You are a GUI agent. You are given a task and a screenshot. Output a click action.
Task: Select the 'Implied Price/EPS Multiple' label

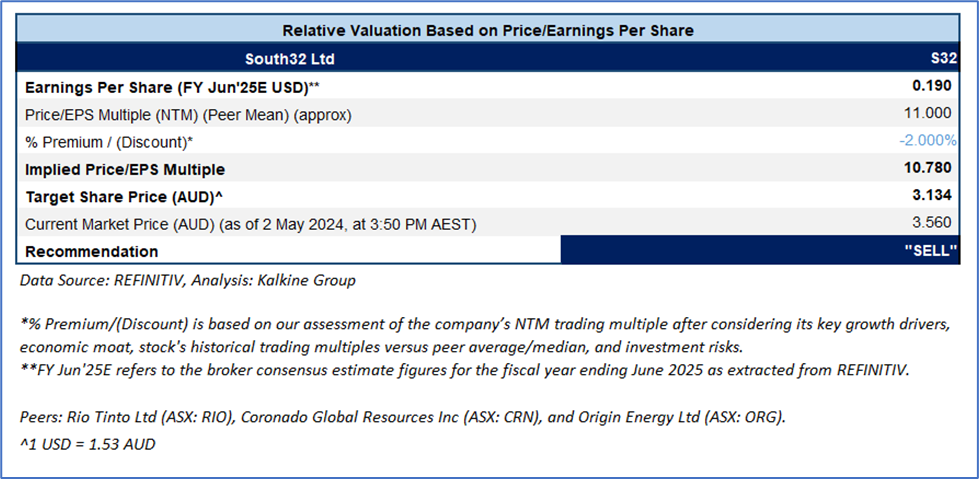(125, 170)
